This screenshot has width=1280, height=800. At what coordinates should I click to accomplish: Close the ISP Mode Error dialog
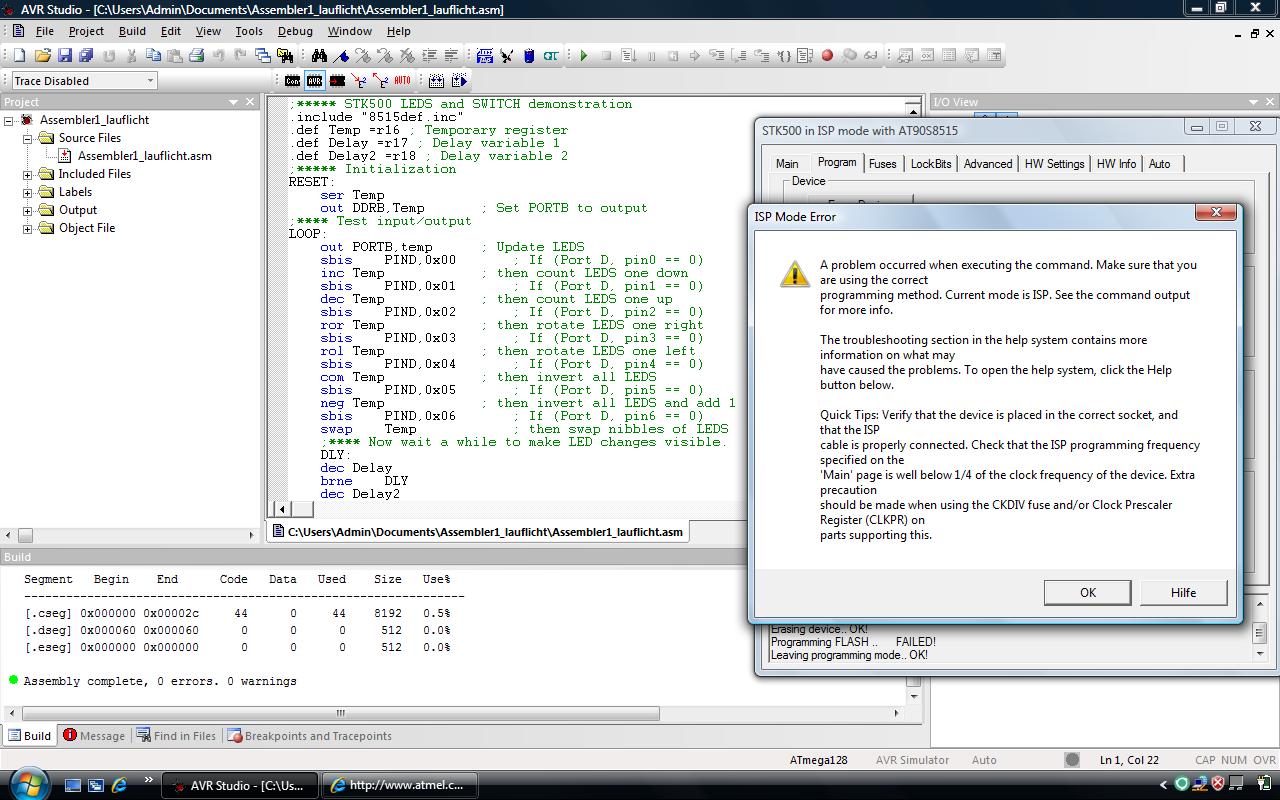[1216, 212]
